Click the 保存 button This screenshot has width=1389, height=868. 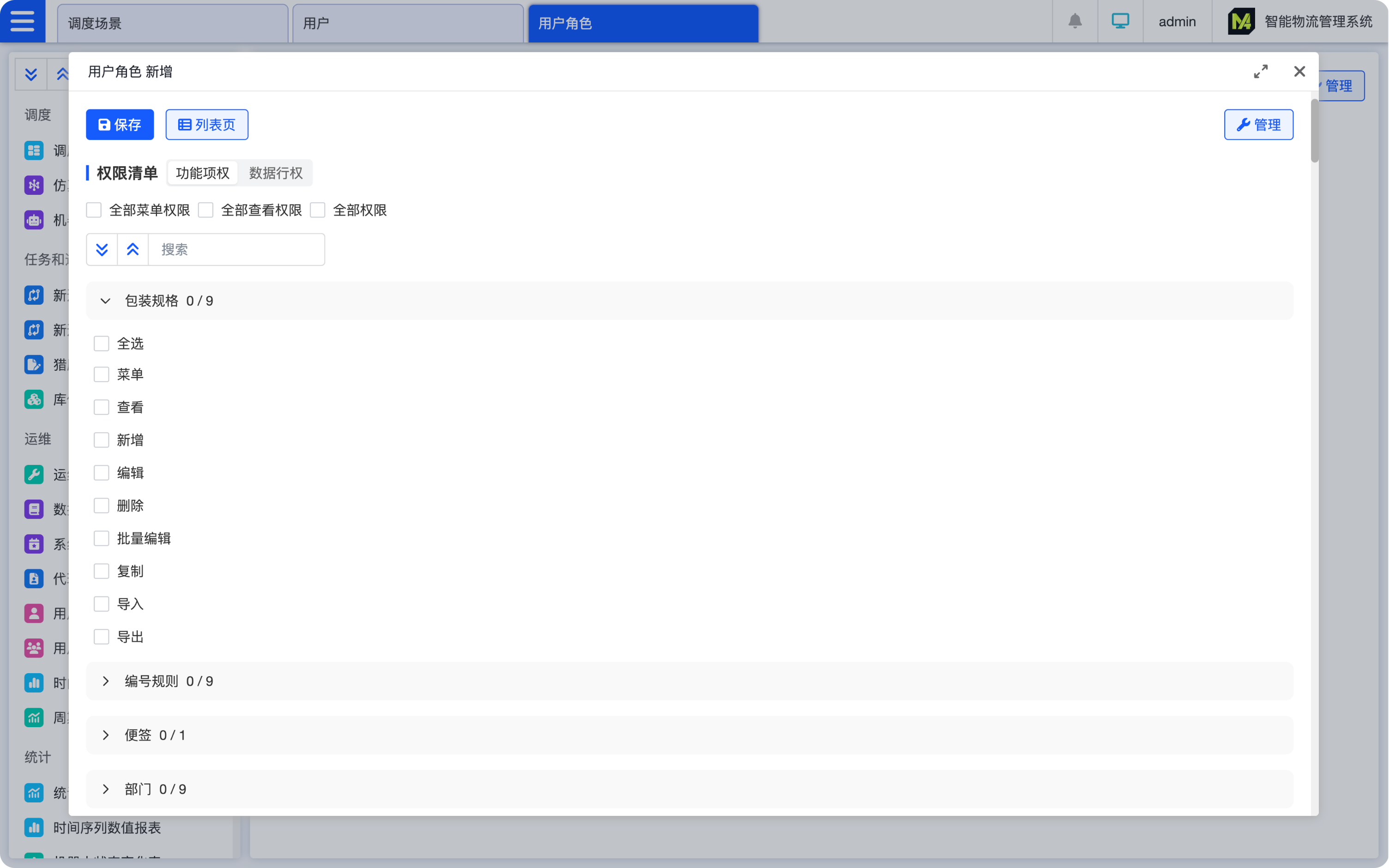click(x=120, y=125)
